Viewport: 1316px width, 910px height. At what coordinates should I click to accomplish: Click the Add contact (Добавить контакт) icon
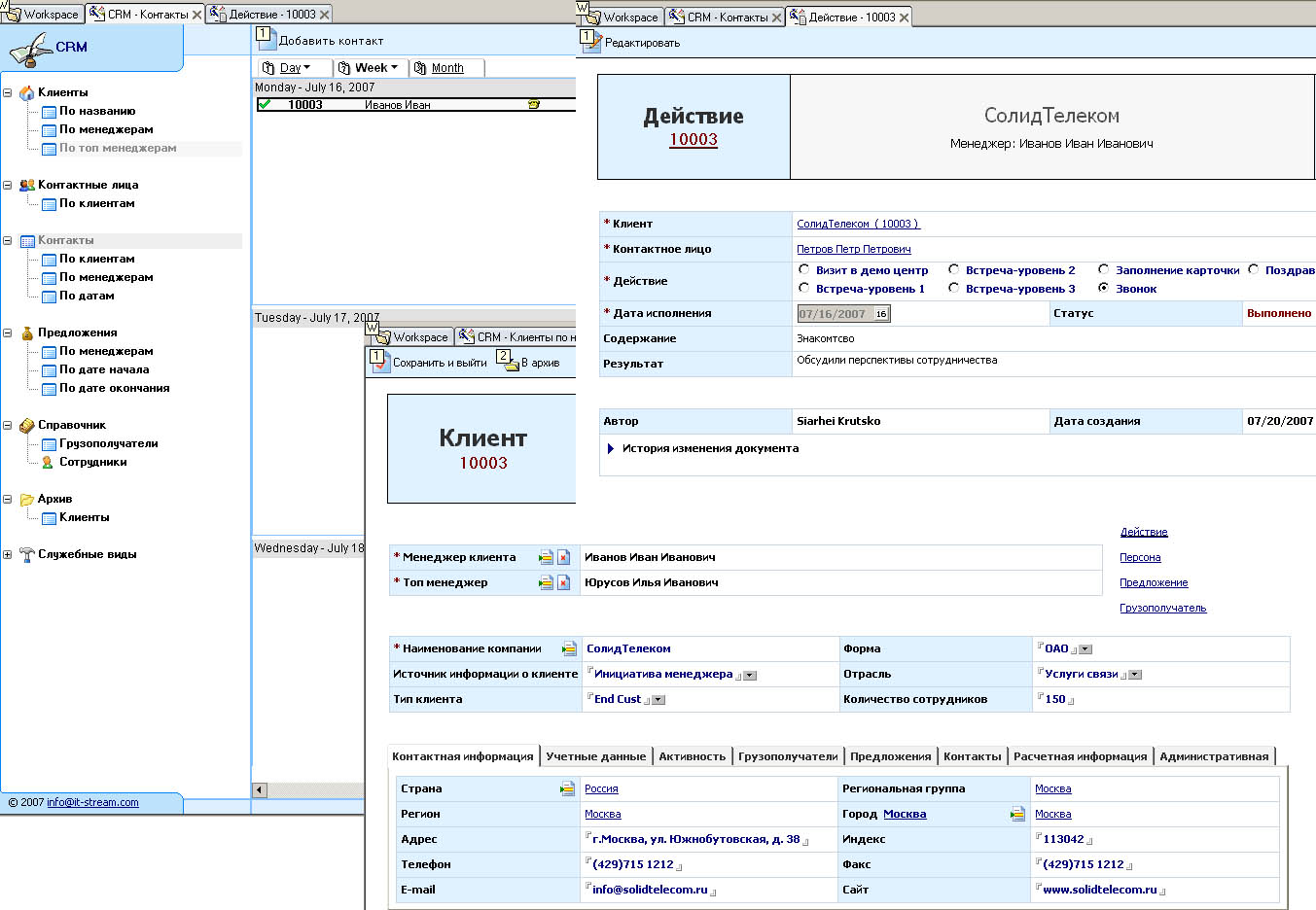point(264,39)
